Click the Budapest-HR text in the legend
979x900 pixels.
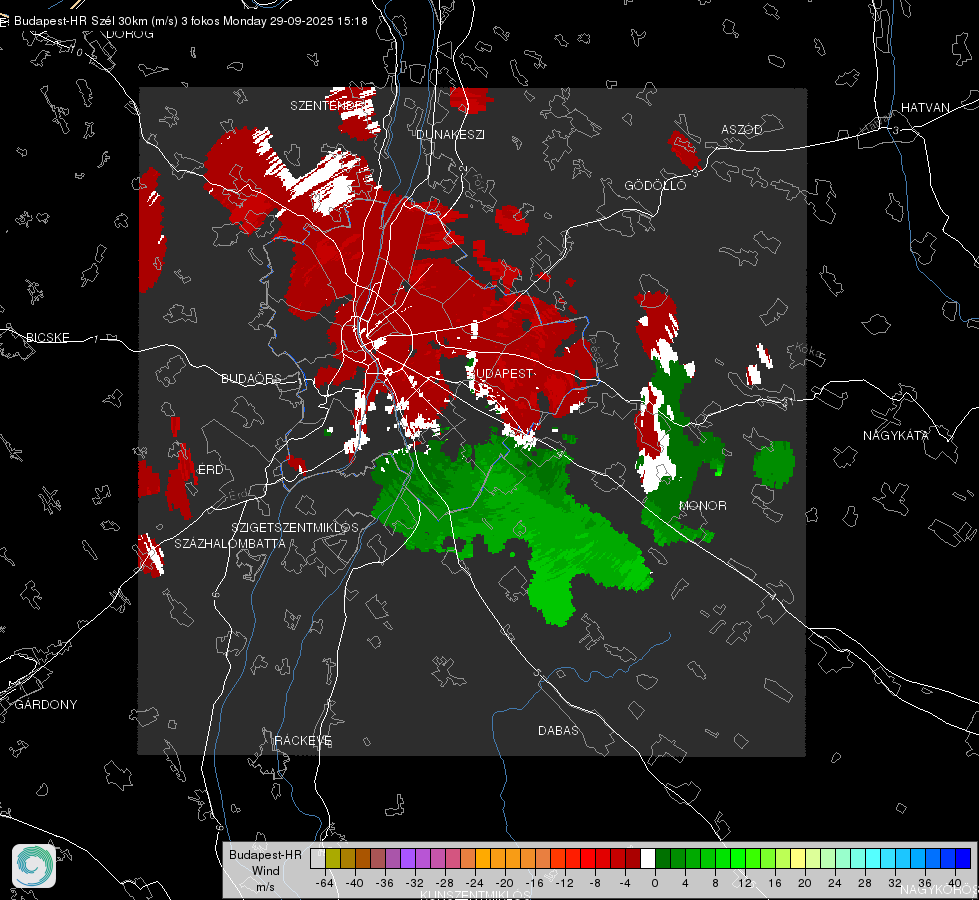(265, 854)
